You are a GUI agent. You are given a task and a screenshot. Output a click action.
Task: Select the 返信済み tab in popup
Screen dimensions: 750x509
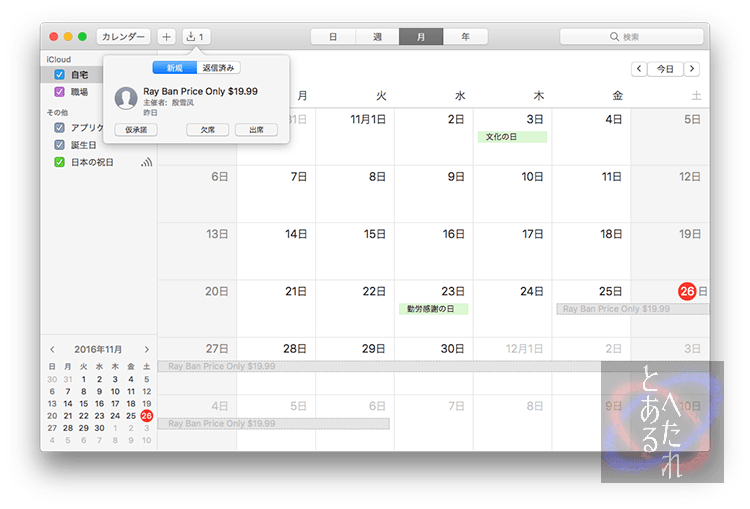click(x=218, y=68)
